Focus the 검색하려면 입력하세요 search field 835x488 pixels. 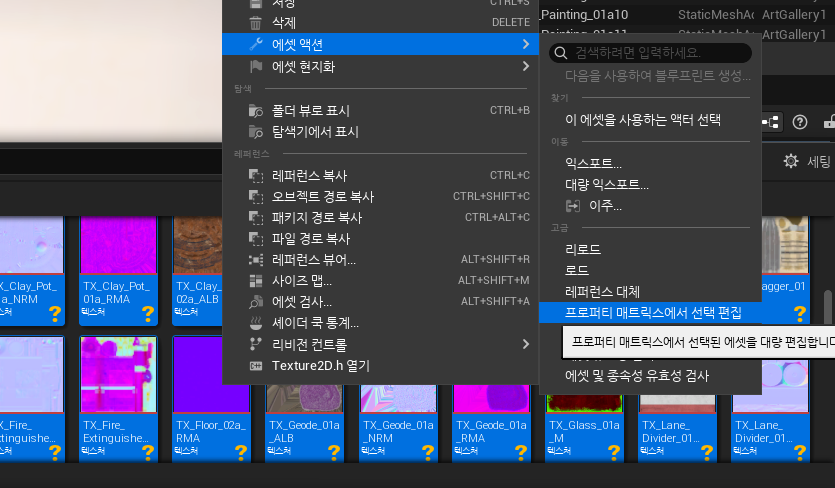pyautogui.click(x=650, y=53)
